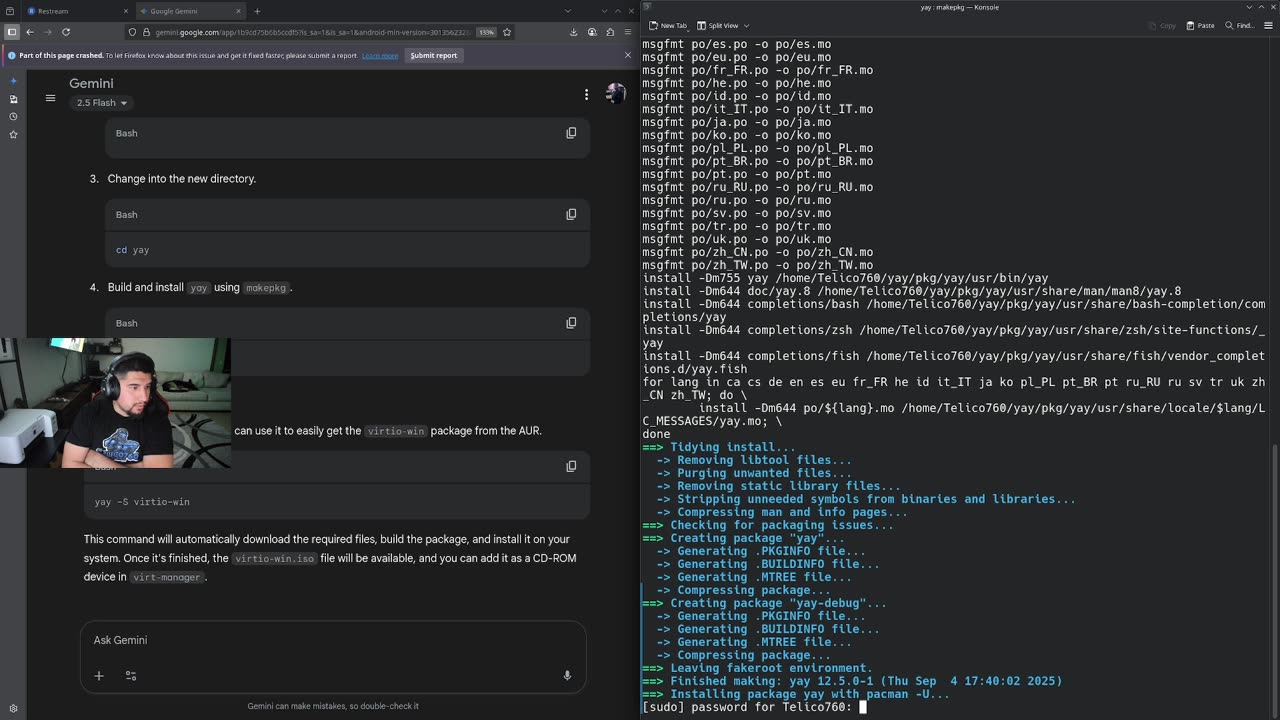The height and width of the screenshot is (720, 1280).
Task: Click Paste in Konsole toolbar
Action: click(1200, 25)
